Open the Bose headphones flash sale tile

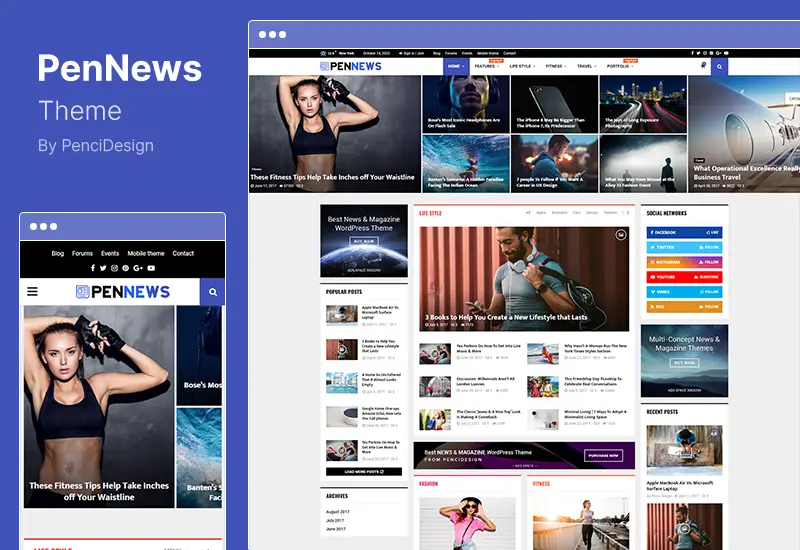[x=466, y=105]
